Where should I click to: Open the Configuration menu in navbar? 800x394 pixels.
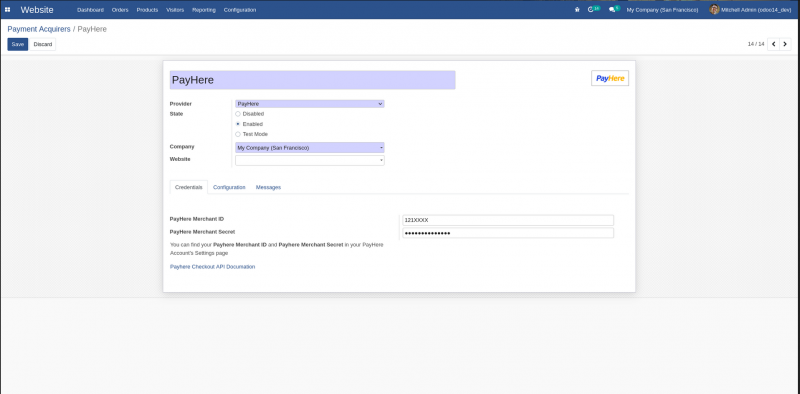pos(240,10)
